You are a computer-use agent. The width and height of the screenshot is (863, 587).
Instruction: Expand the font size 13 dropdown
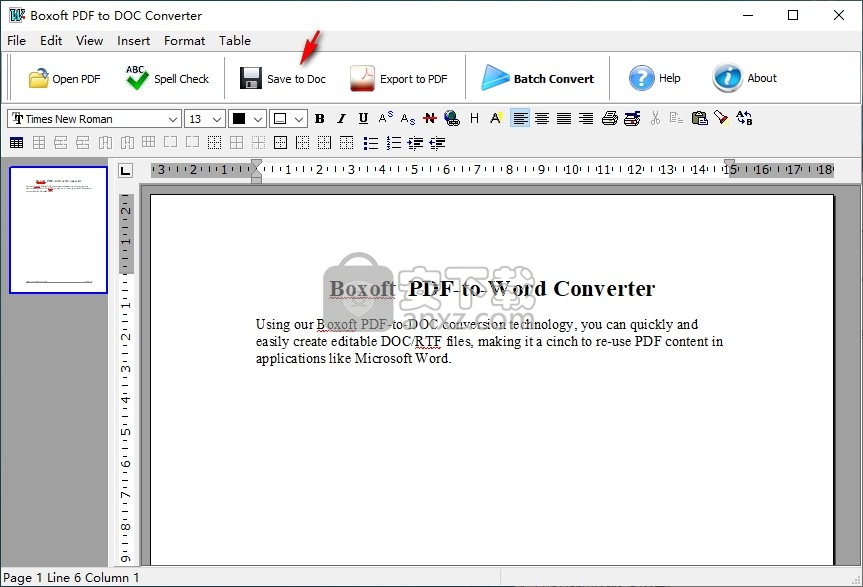216,119
